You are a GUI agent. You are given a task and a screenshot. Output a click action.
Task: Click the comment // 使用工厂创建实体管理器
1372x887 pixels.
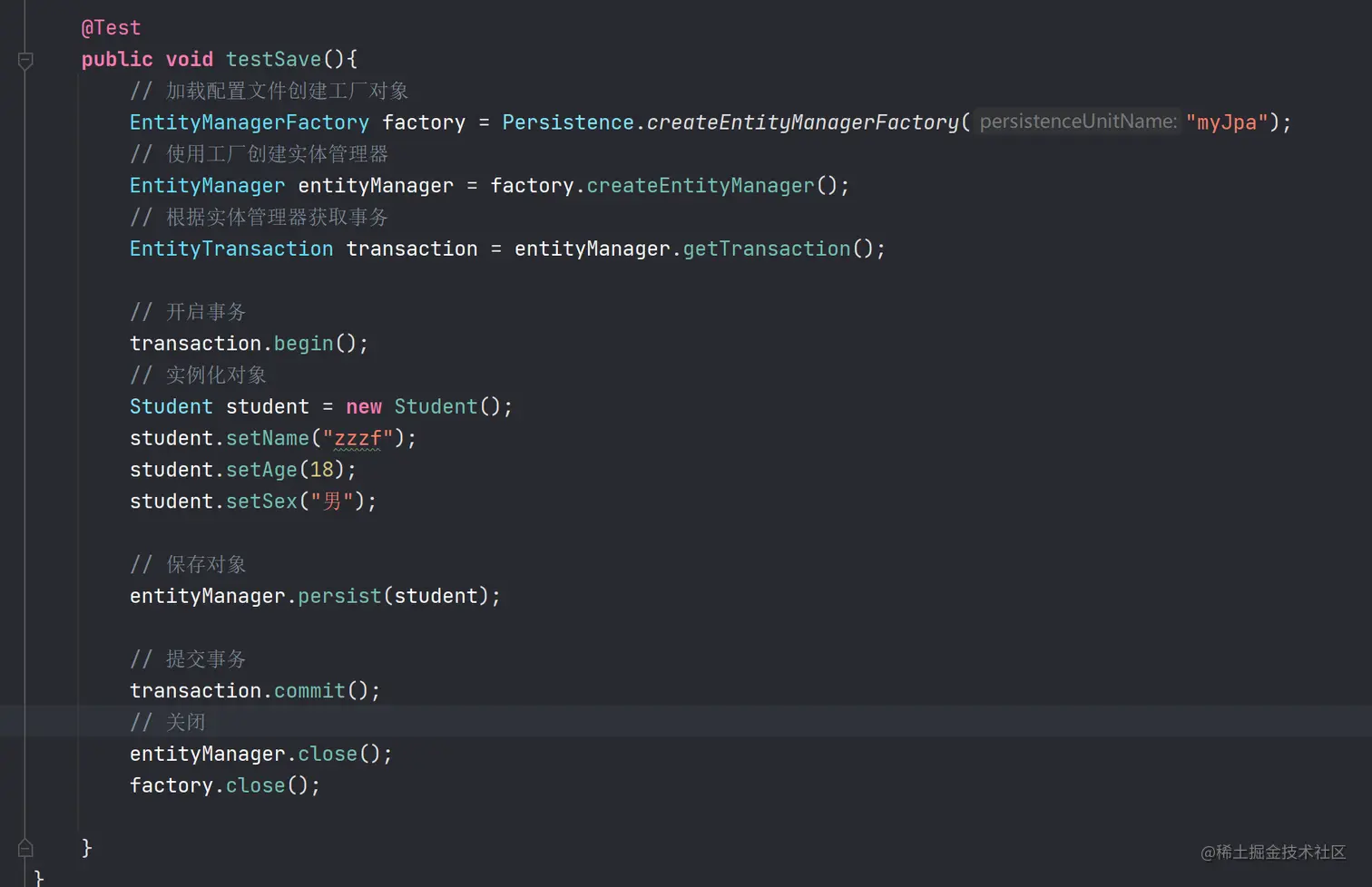[x=259, y=154]
